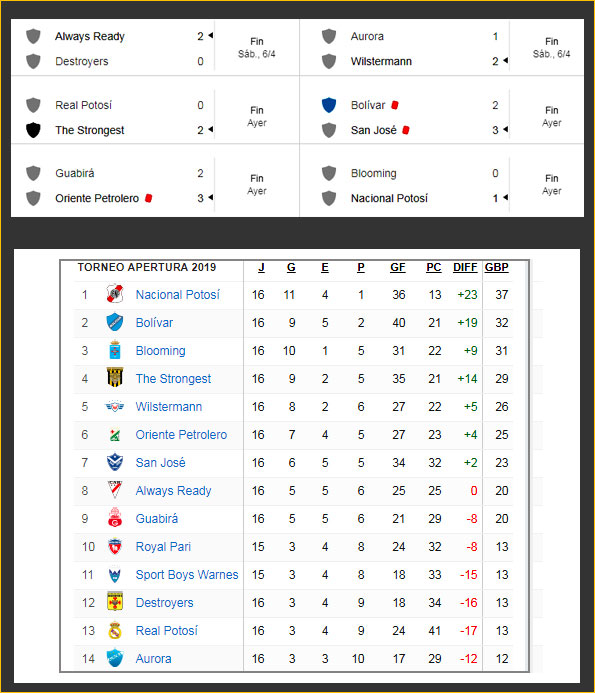The image size is (595, 693).
Task: Click the Blooming club crest
Action: click(115, 350)
